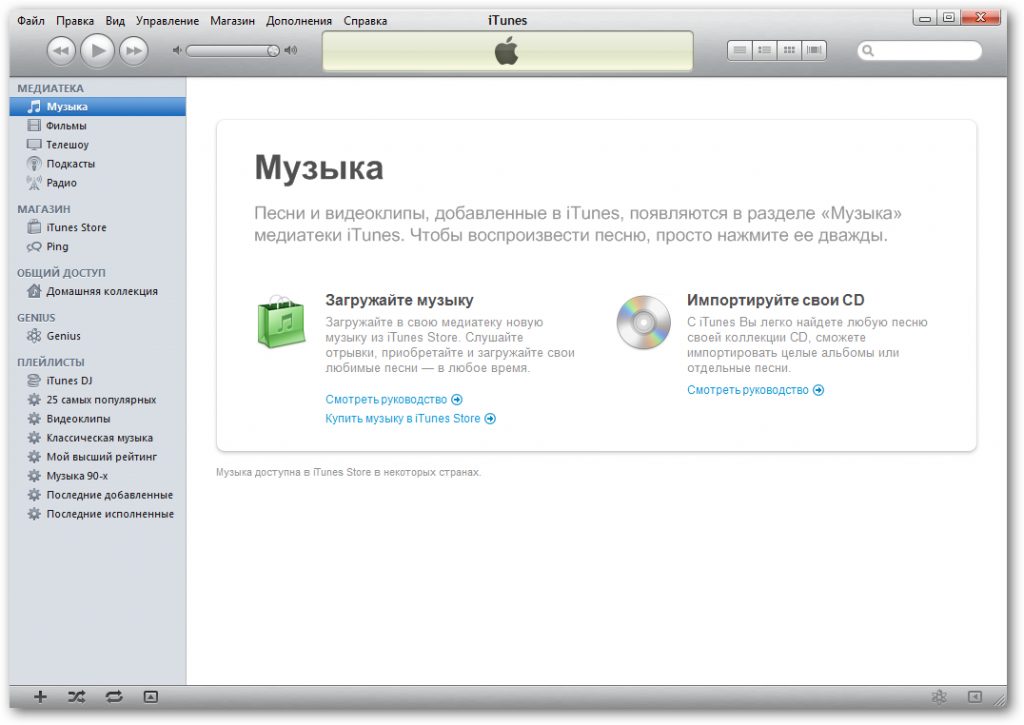
Task: Open the Магазин menu
Action: click(x=232, y=20)
